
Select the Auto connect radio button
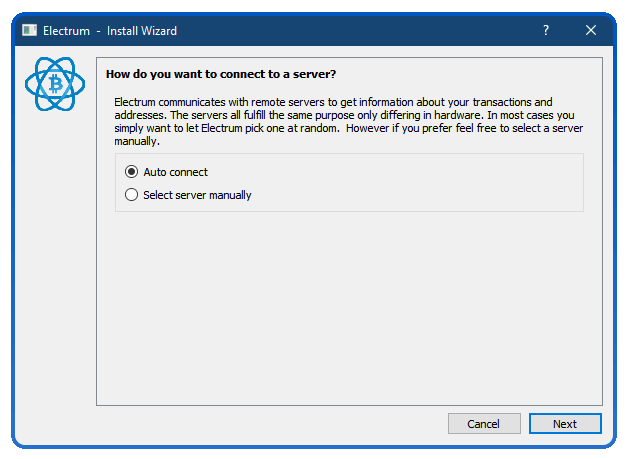point(131,172)
